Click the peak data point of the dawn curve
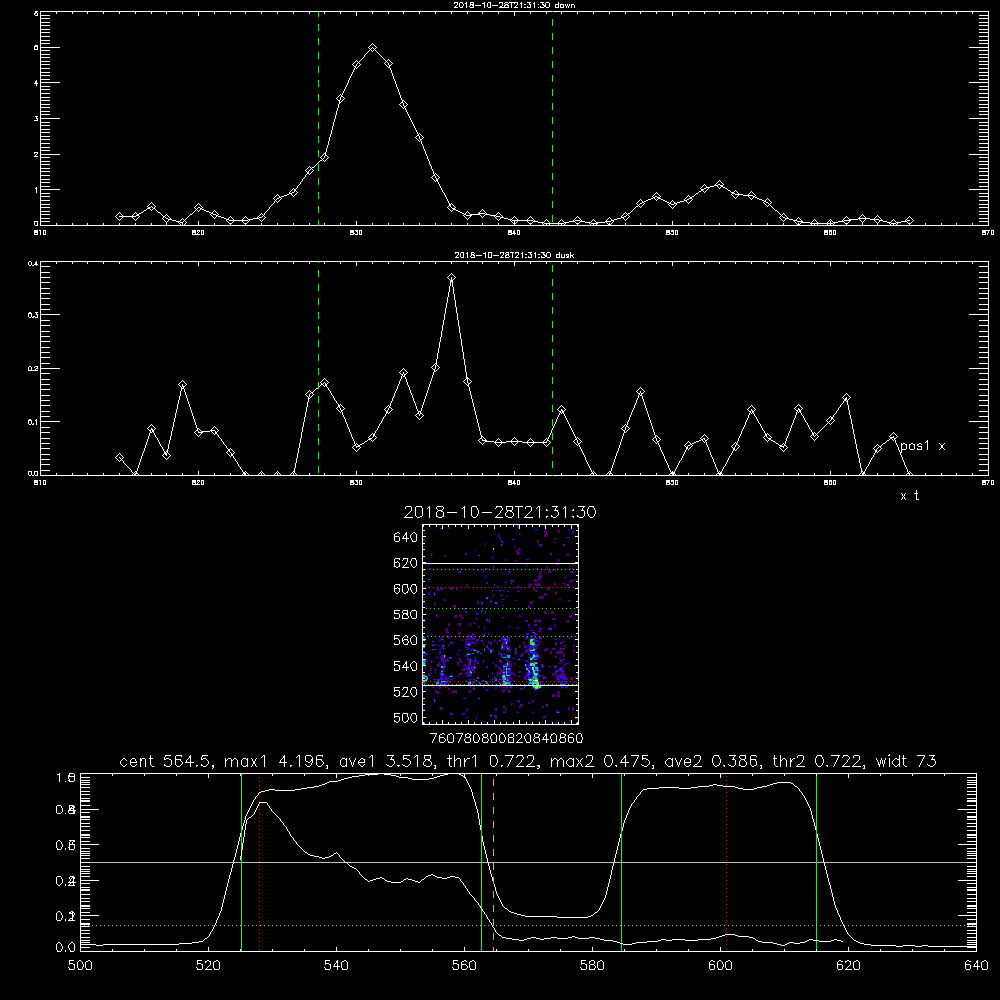The width and height of the screenshot is (1000, 1000). pos(372,48)
